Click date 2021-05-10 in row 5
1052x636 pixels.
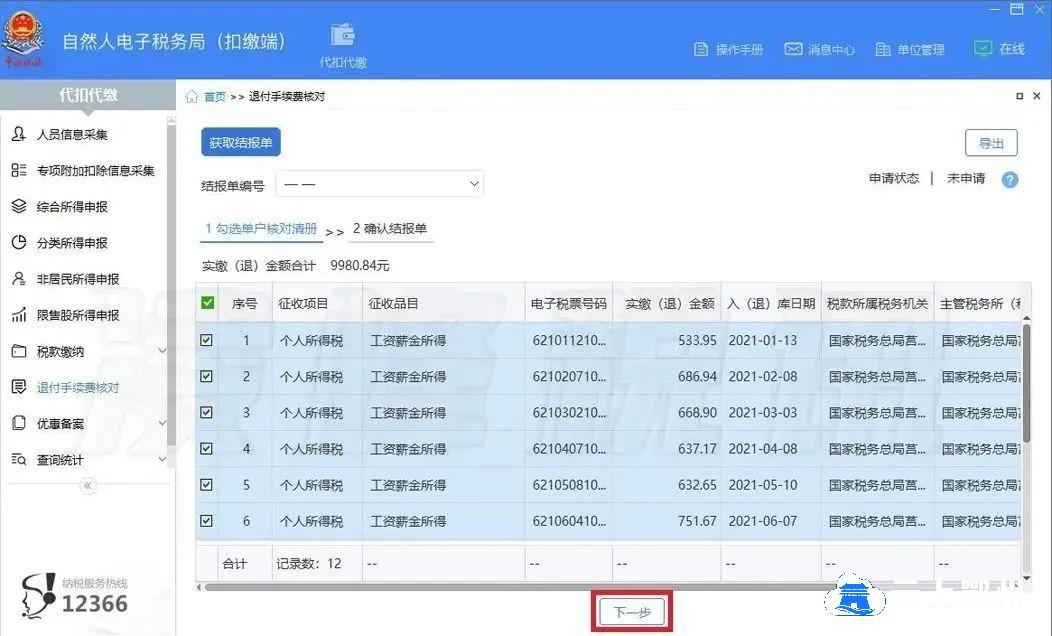point(763,484)
